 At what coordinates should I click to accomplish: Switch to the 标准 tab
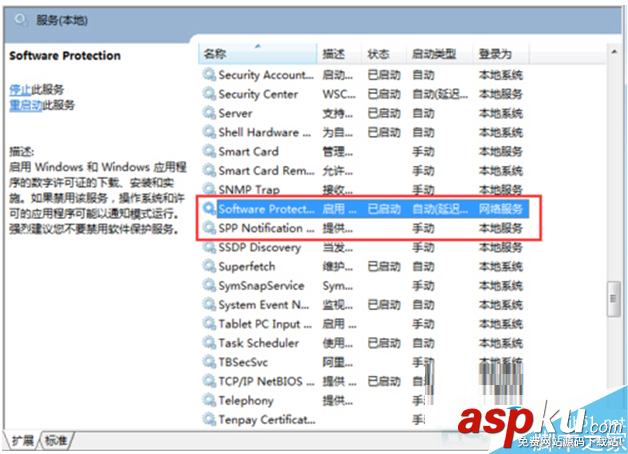click(56, 441)
